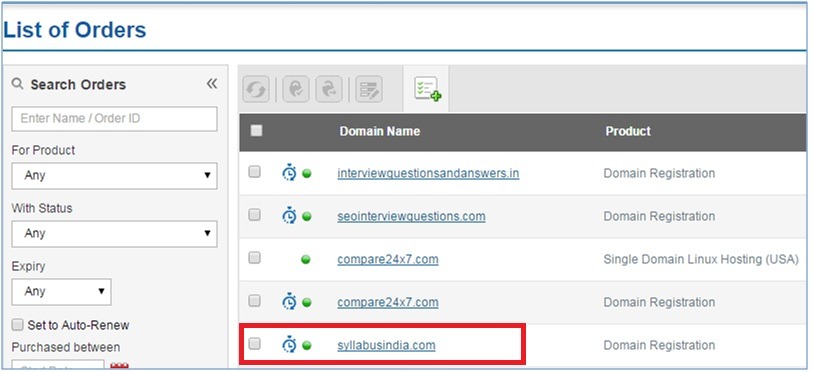Viewport: 813px width, 372px height.
Task: Open compare24x7.com link in Domain Registration row
Action: click(388, 302)
